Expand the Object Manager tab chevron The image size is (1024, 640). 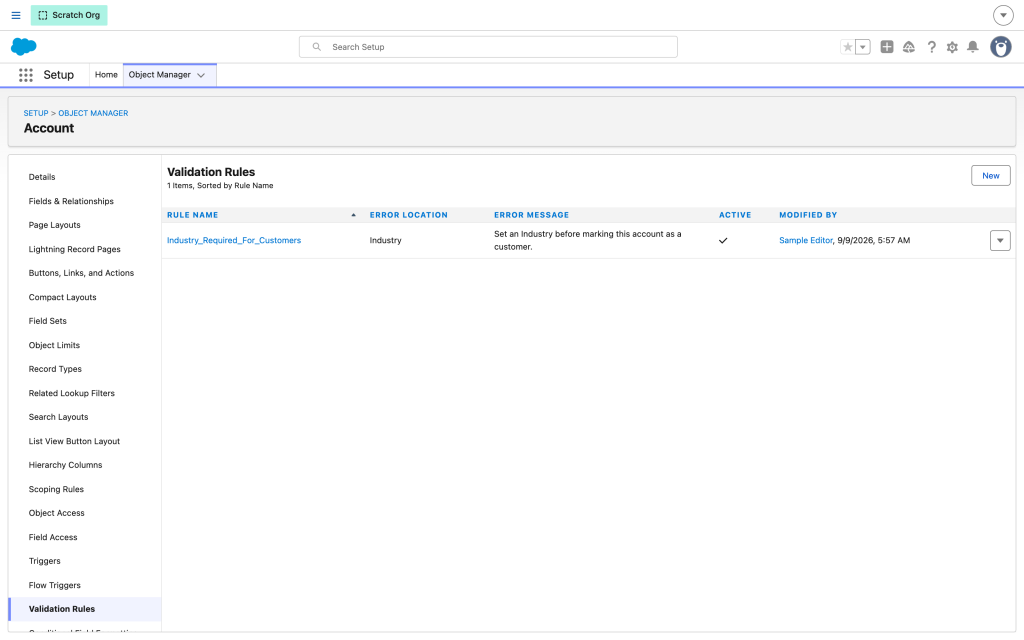click(x=201, y=75)
